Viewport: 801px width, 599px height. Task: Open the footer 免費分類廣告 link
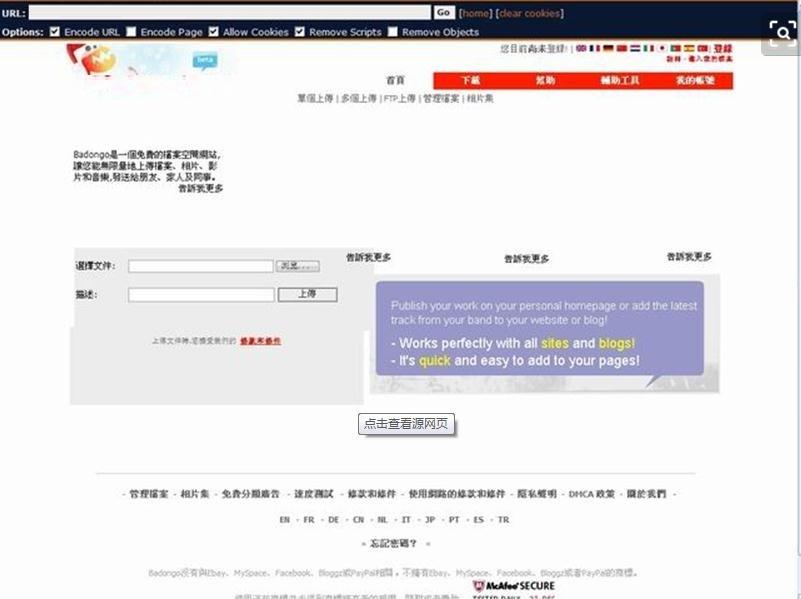(x=250, y=494)
